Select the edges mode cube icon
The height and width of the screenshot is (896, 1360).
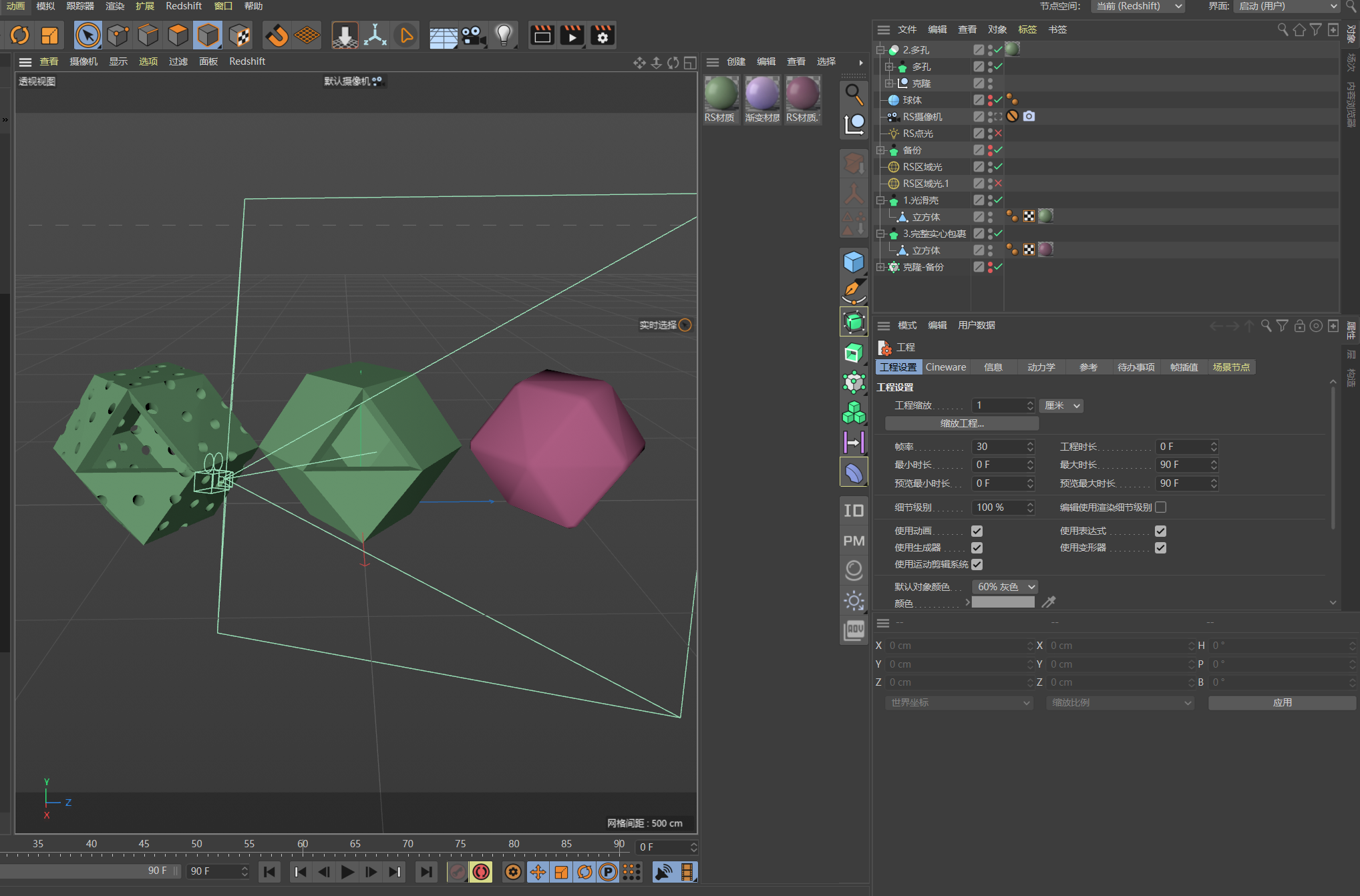[x=148, y=35]
